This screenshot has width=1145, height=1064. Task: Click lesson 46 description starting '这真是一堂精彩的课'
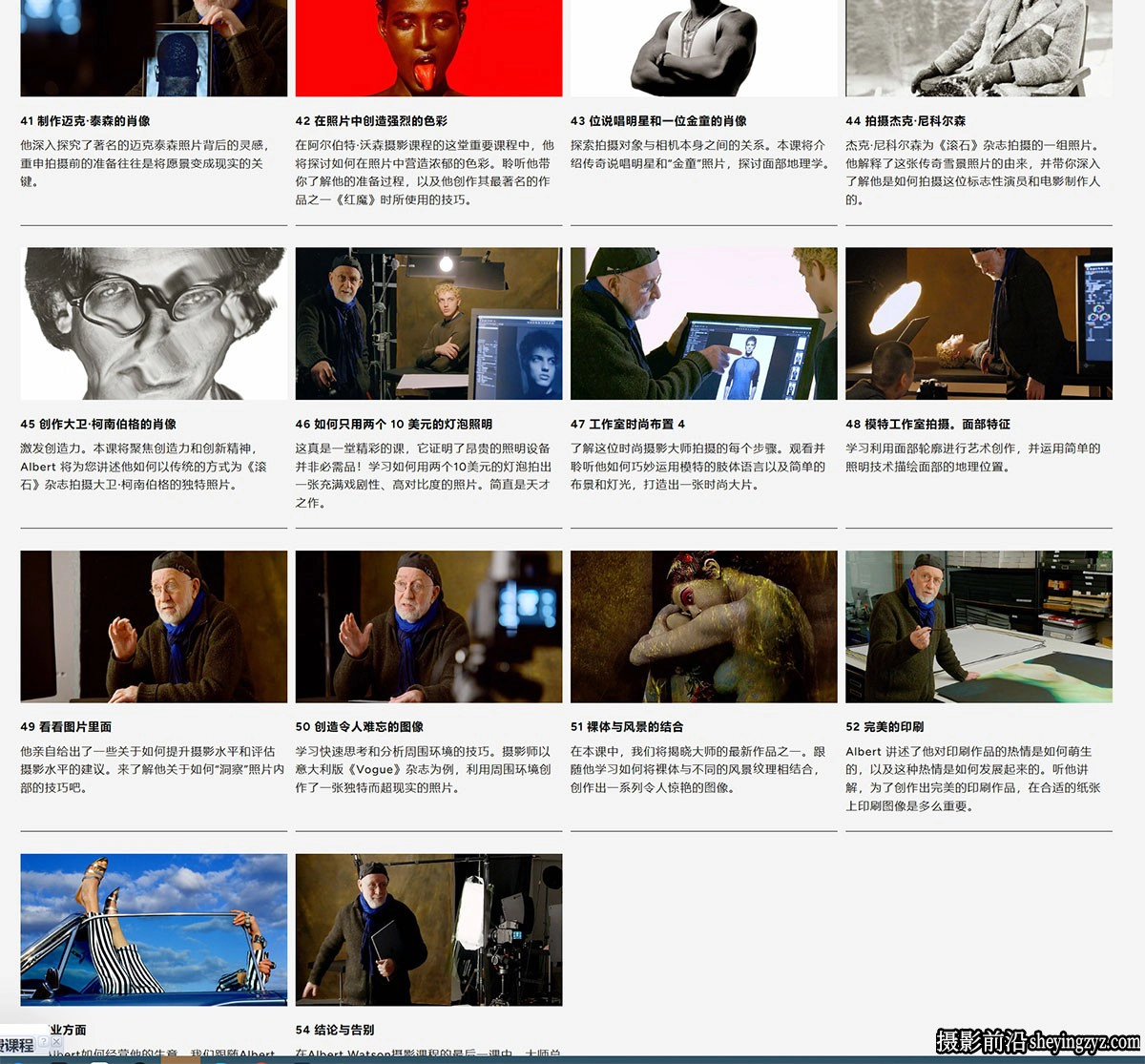[x=425, y=475]
